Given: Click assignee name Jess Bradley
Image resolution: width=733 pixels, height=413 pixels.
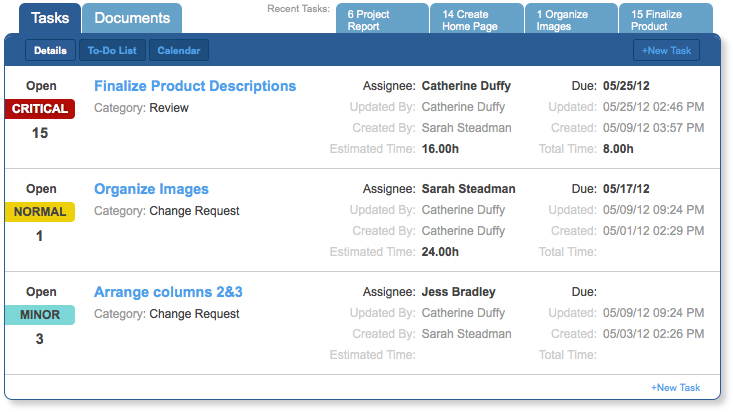Looking at the screenshot, I should pos(458,292).
